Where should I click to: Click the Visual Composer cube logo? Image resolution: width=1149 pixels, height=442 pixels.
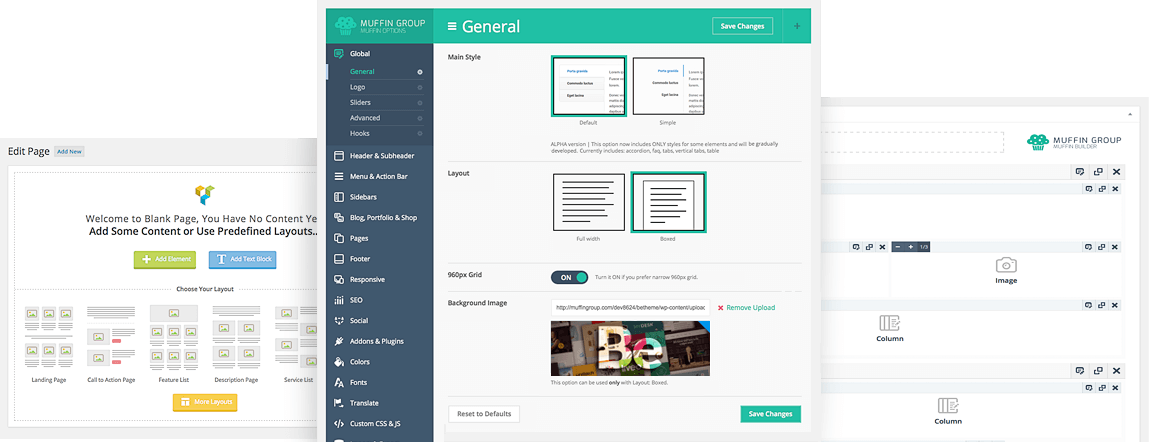click(205, 193)
